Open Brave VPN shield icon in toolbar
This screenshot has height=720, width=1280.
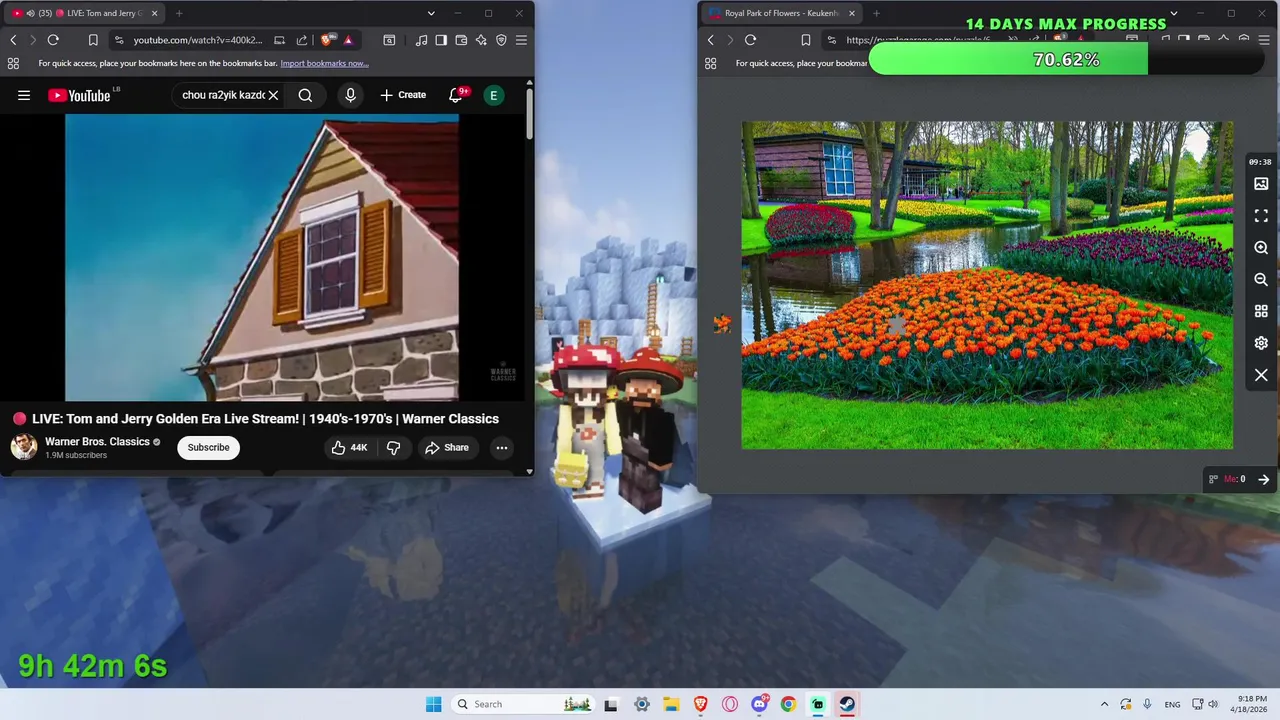coord(501,40)
